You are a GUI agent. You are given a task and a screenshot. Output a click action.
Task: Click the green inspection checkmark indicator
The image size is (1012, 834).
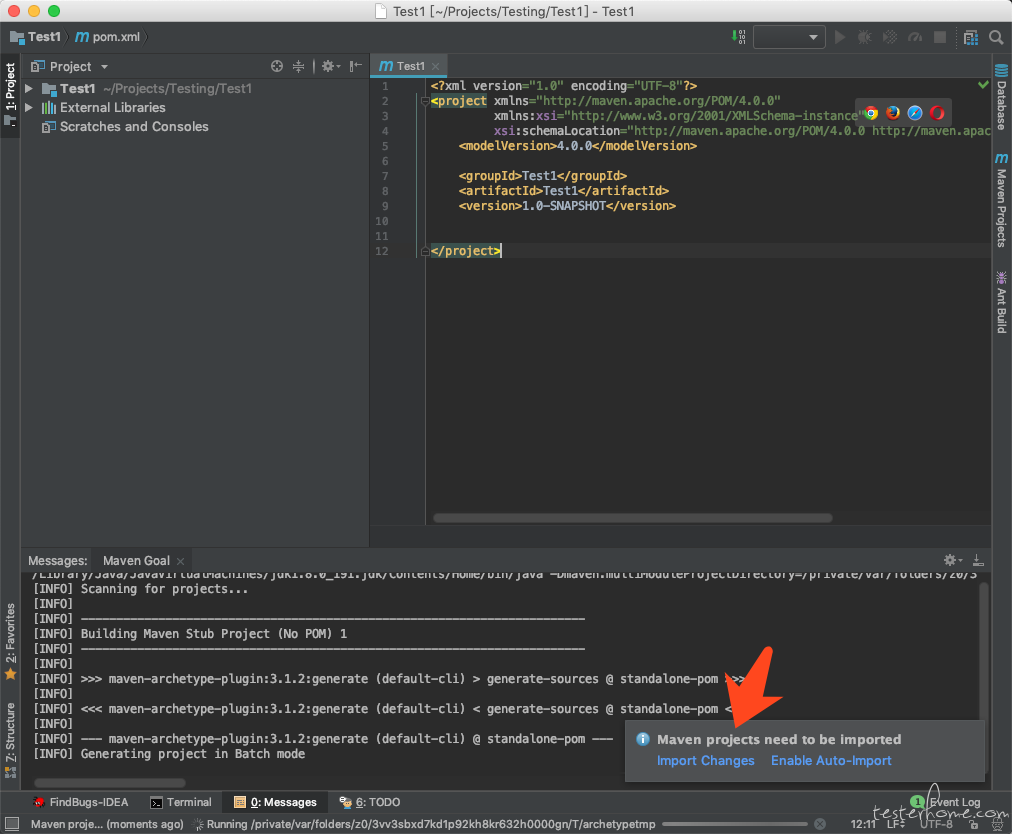(x=983, y=85)
